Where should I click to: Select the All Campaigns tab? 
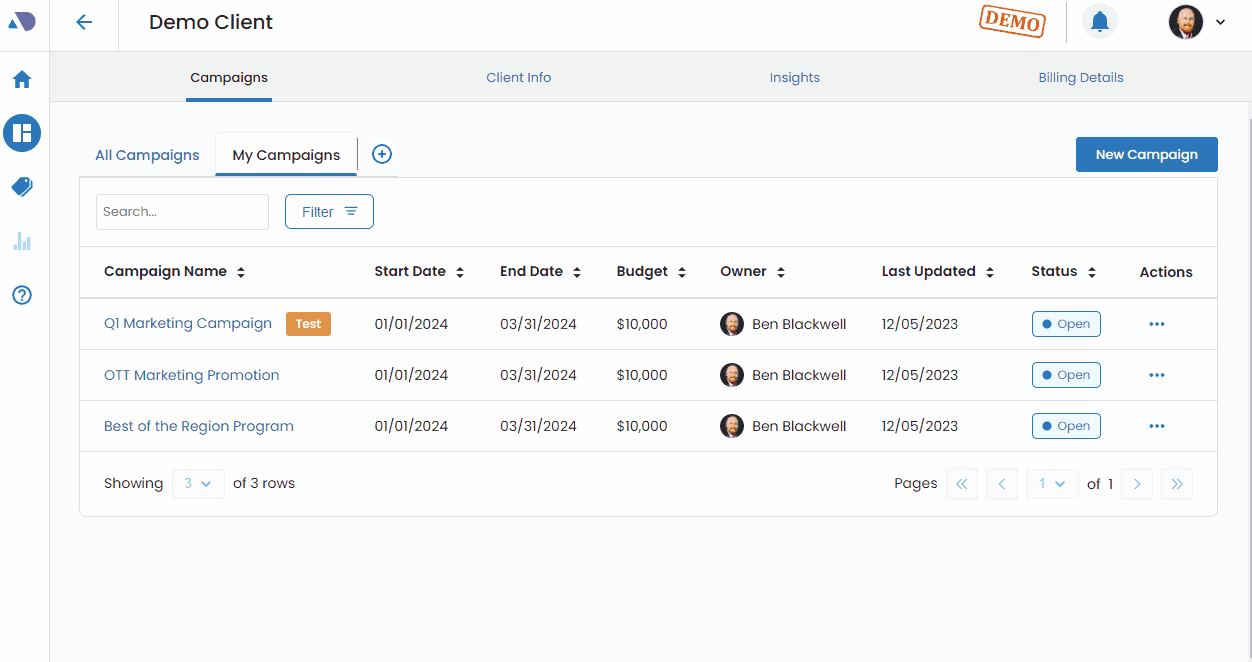pos(147,155)
